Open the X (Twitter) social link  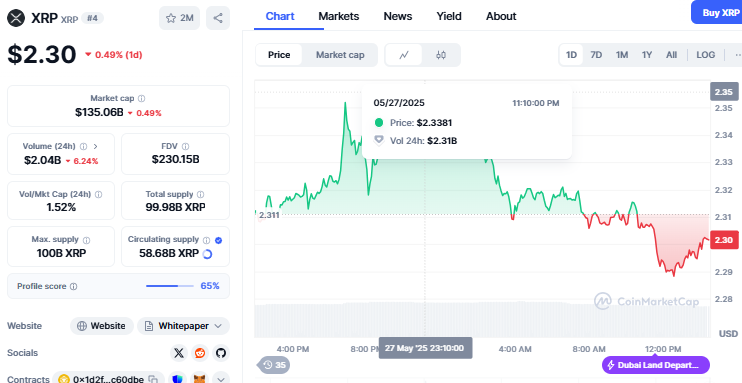pos(178,353)
